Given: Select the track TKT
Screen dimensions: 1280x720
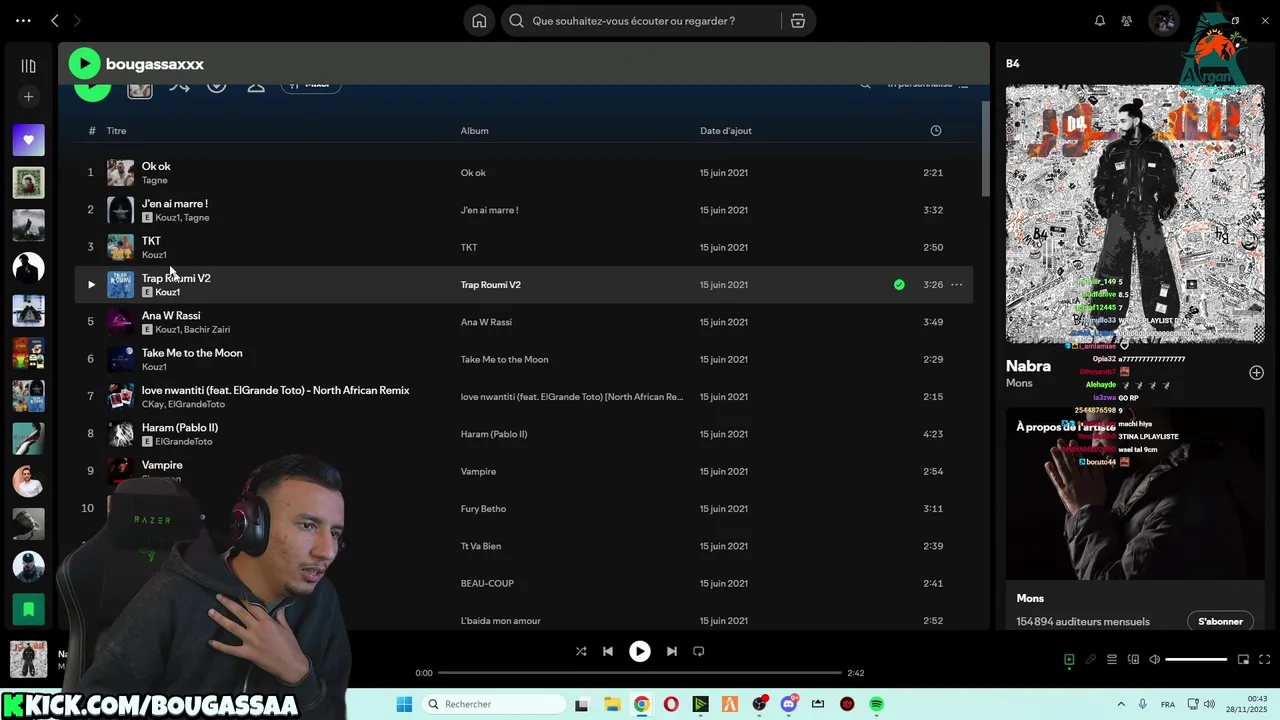Looking at the screenshot, I should 151,241.
